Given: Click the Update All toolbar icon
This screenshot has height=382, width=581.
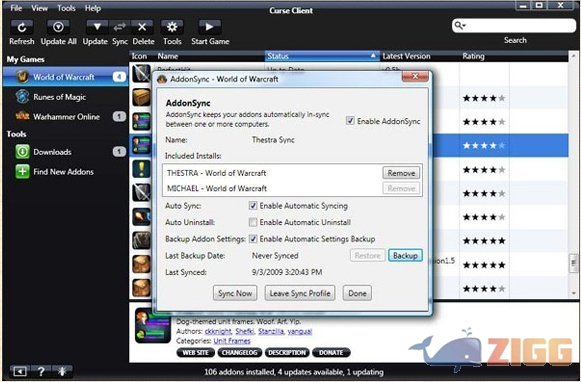Looking at the screenshot, I should pyautogui.click(x=58, y=27).
